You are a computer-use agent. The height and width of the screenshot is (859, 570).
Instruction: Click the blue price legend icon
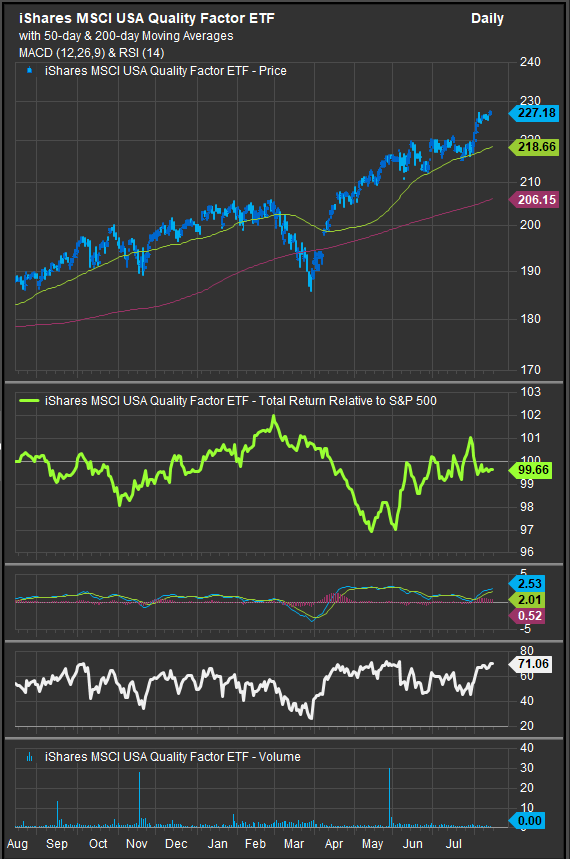point(30,71)
